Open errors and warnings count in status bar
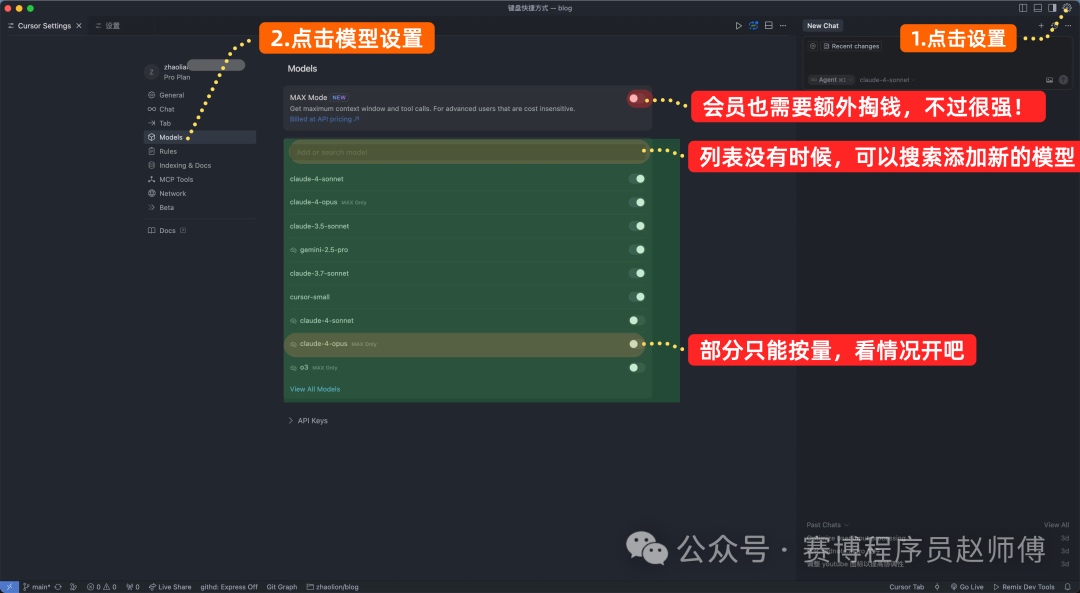Screen dimensions: 1080x593 click(x=101, y=587)
